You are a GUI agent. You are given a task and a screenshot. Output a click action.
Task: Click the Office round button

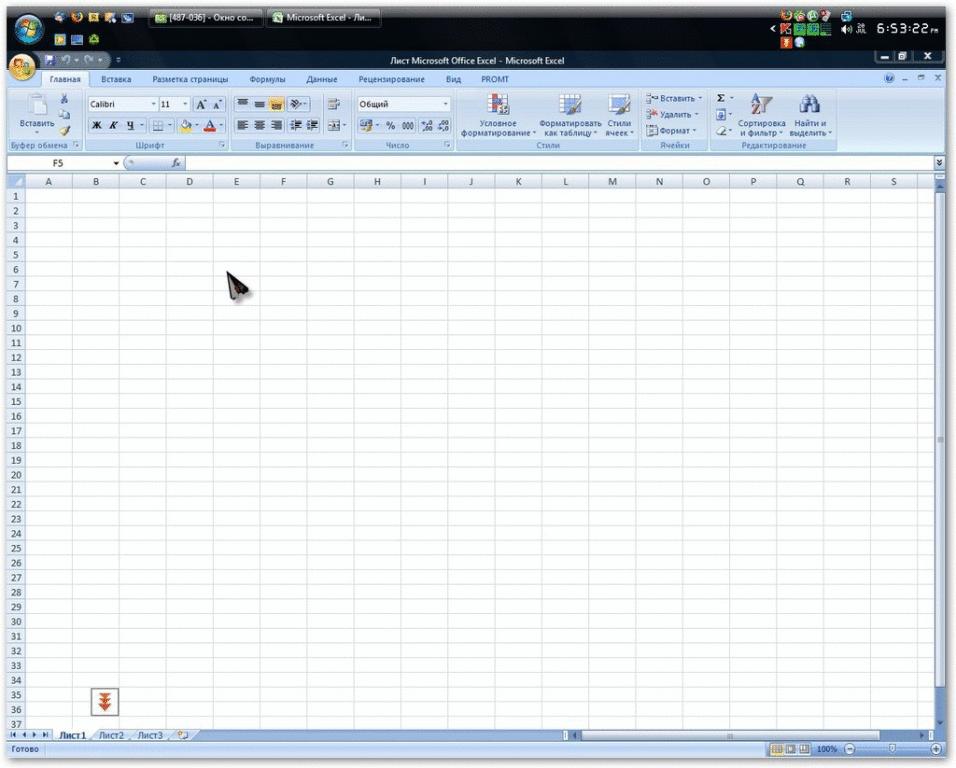tap(22, 66)
